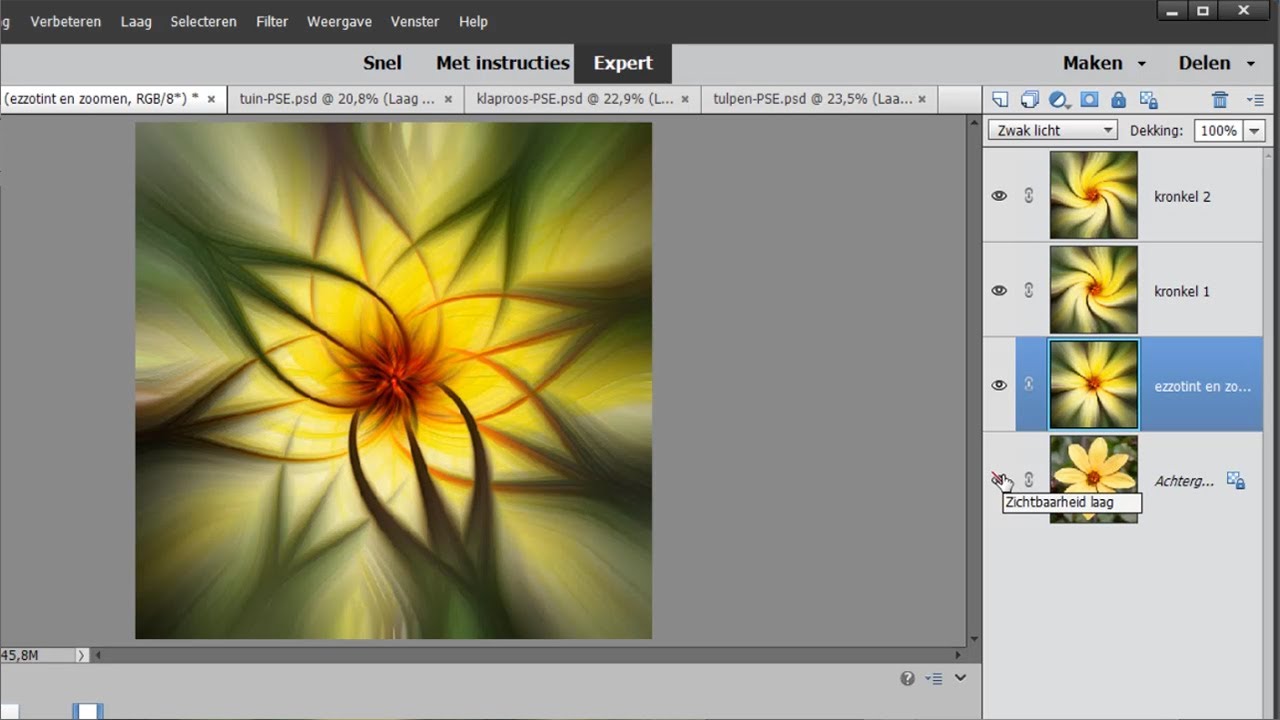
Task: Select the kronkel 1 layer thumbnail
Action: [1093, 290]
